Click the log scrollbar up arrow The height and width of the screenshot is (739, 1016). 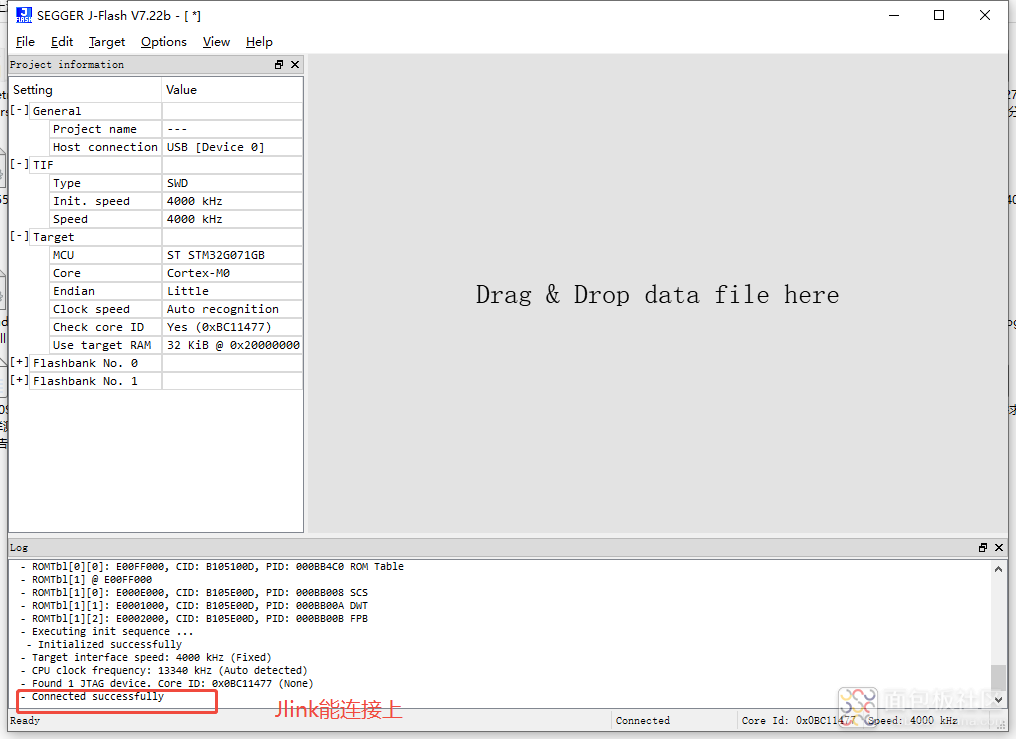point(998,569)
